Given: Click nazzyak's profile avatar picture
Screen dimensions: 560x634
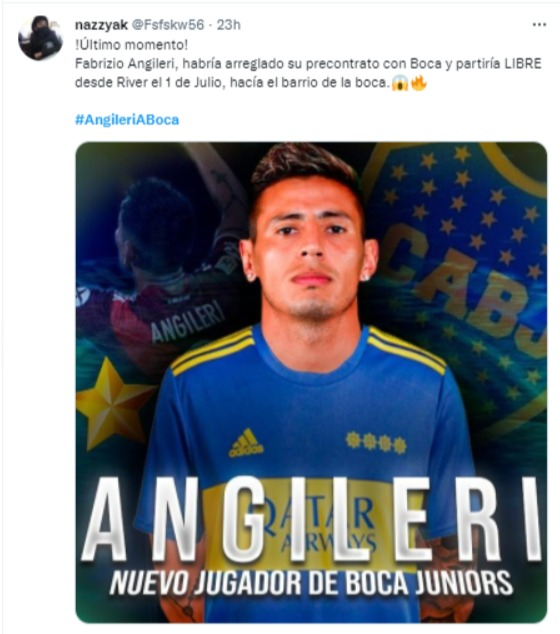Looking at the screenshot, I should pyautogui.click(x=40, y=38).
